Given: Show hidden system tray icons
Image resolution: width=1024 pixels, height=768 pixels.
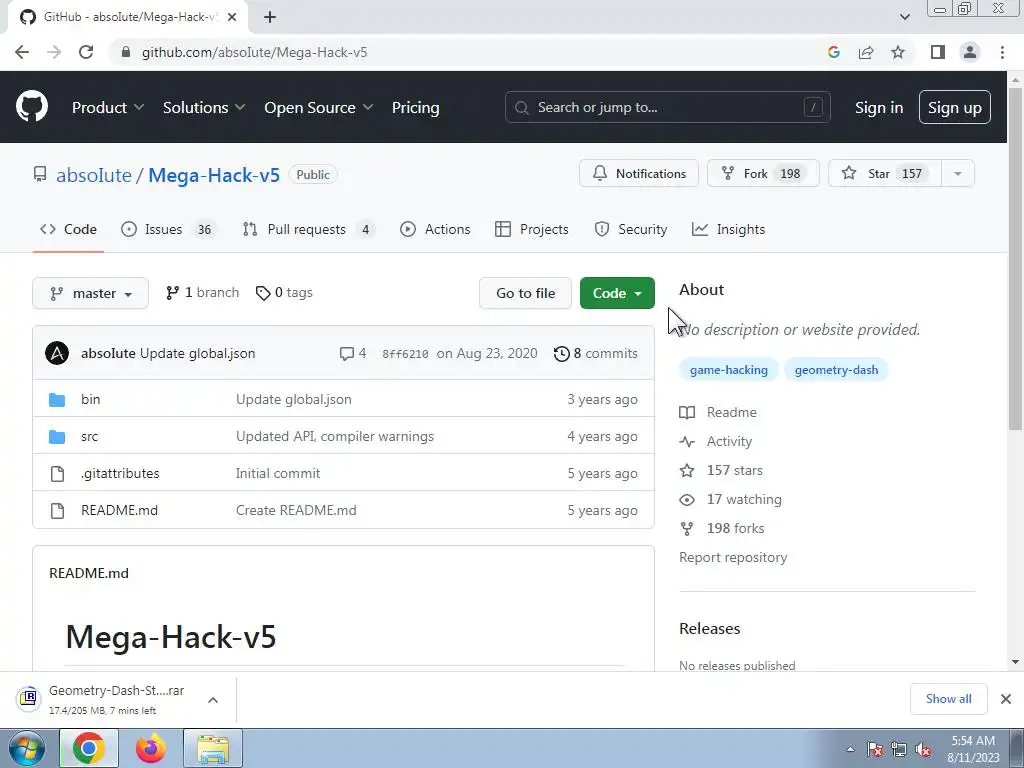Looking at the screenshot, I should coord(850,749).
